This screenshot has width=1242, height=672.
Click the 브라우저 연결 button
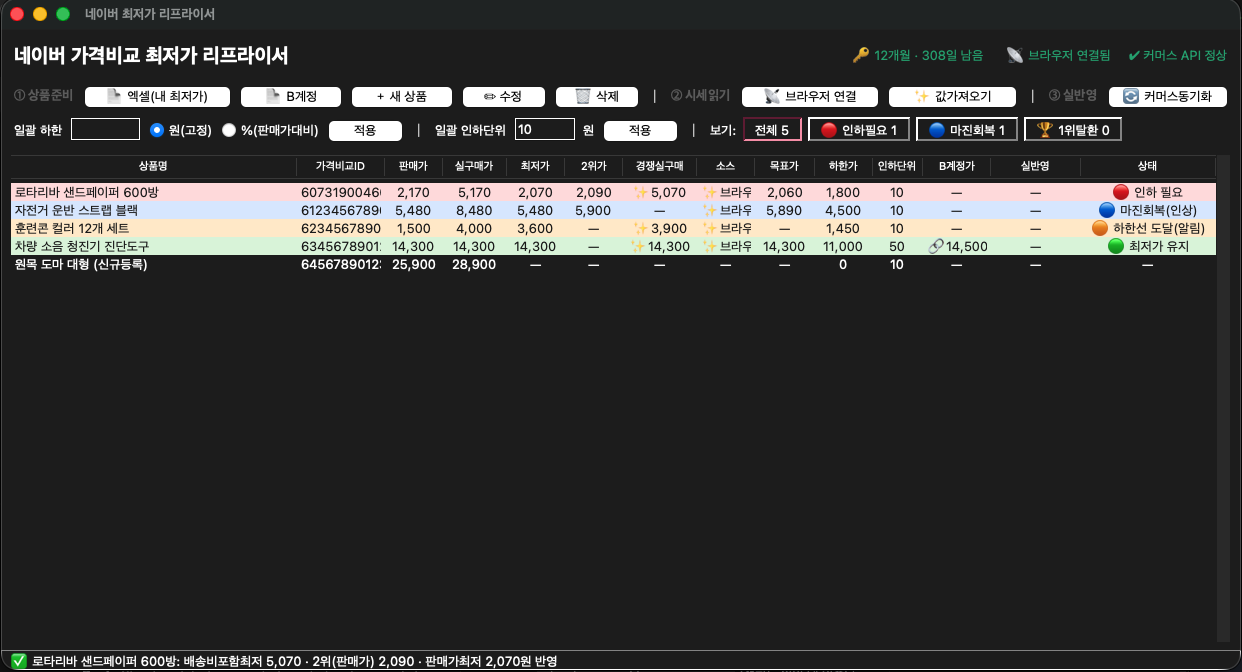coord(809,96)
